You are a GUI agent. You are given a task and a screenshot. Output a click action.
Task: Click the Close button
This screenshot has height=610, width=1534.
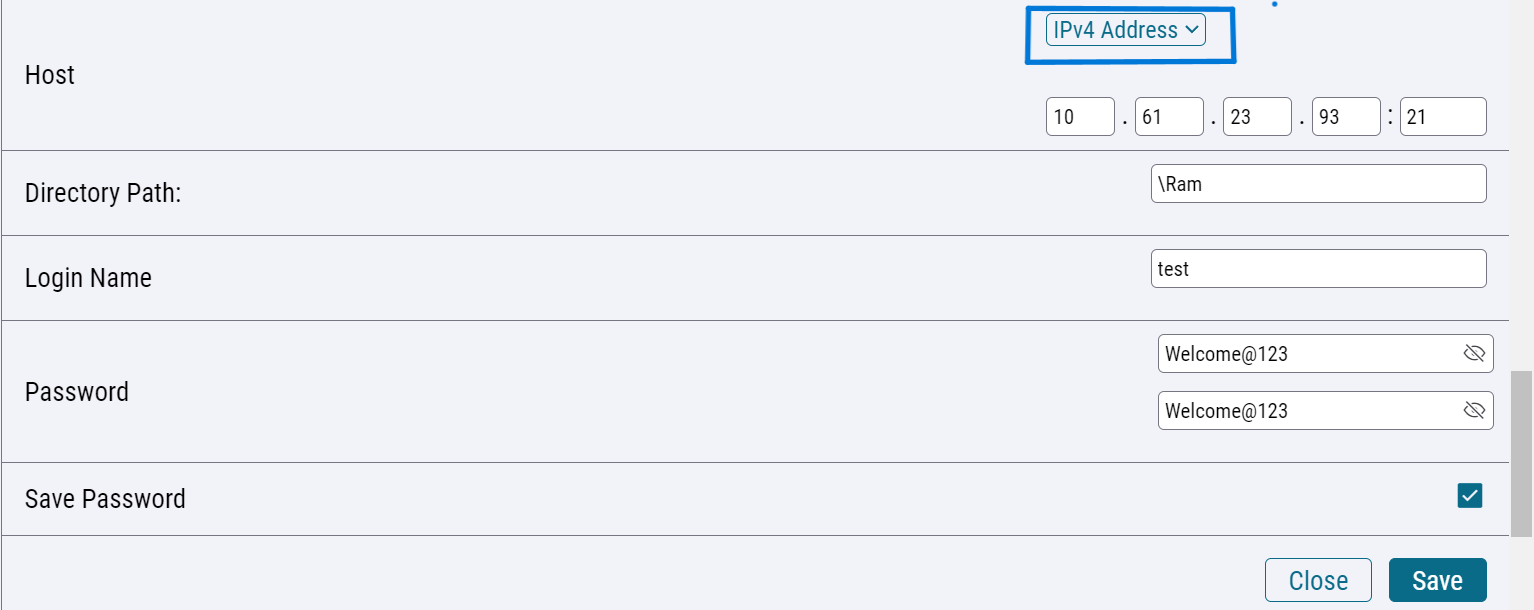coord(1318,580)
